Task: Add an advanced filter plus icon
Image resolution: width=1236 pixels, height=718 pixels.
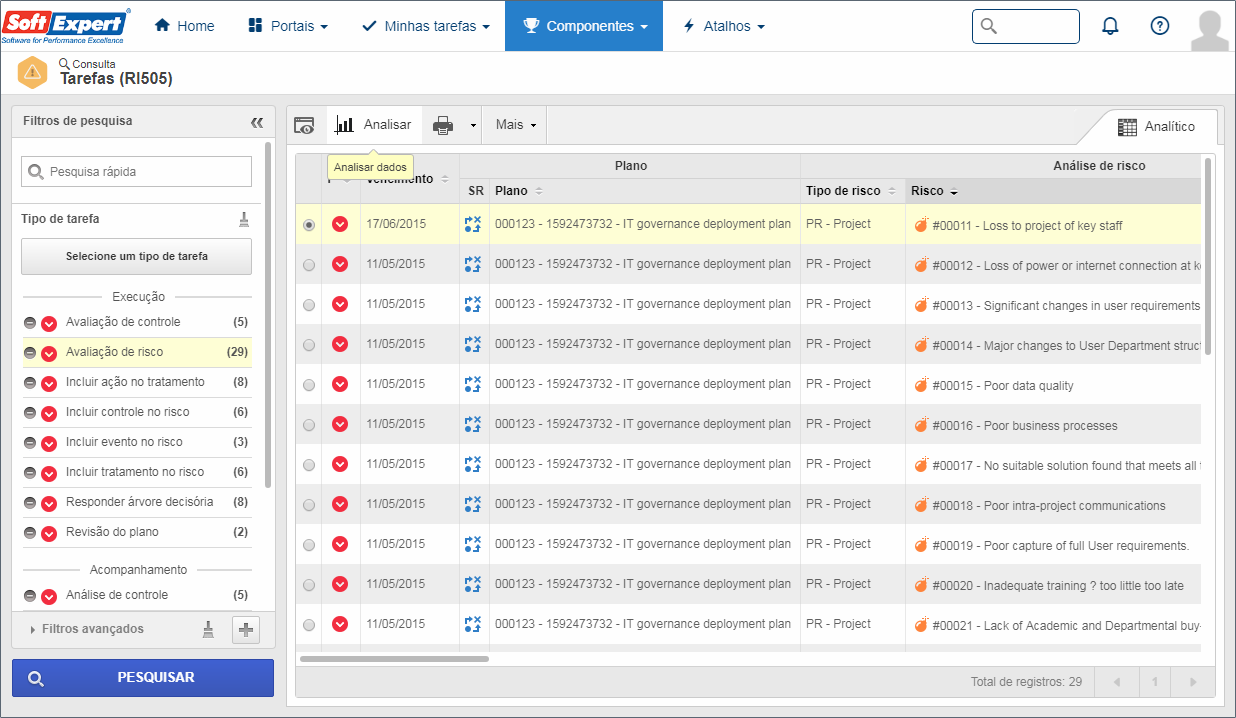Action: click(x=246, y=629)
